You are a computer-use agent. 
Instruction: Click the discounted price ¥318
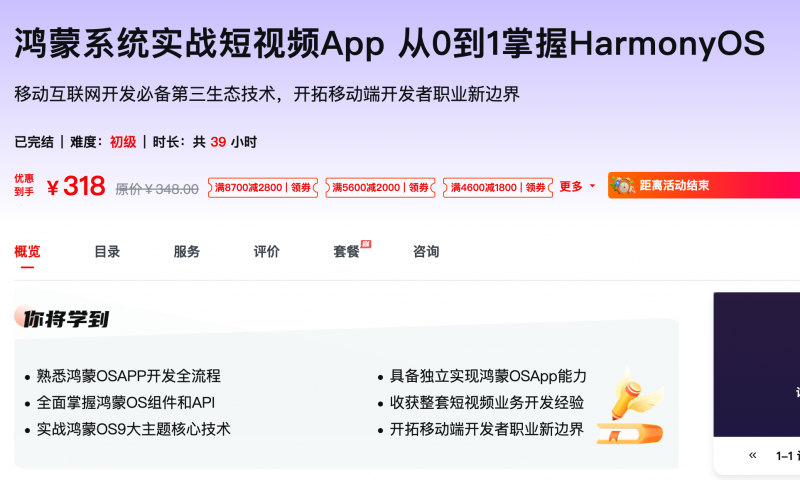(76, 186)
